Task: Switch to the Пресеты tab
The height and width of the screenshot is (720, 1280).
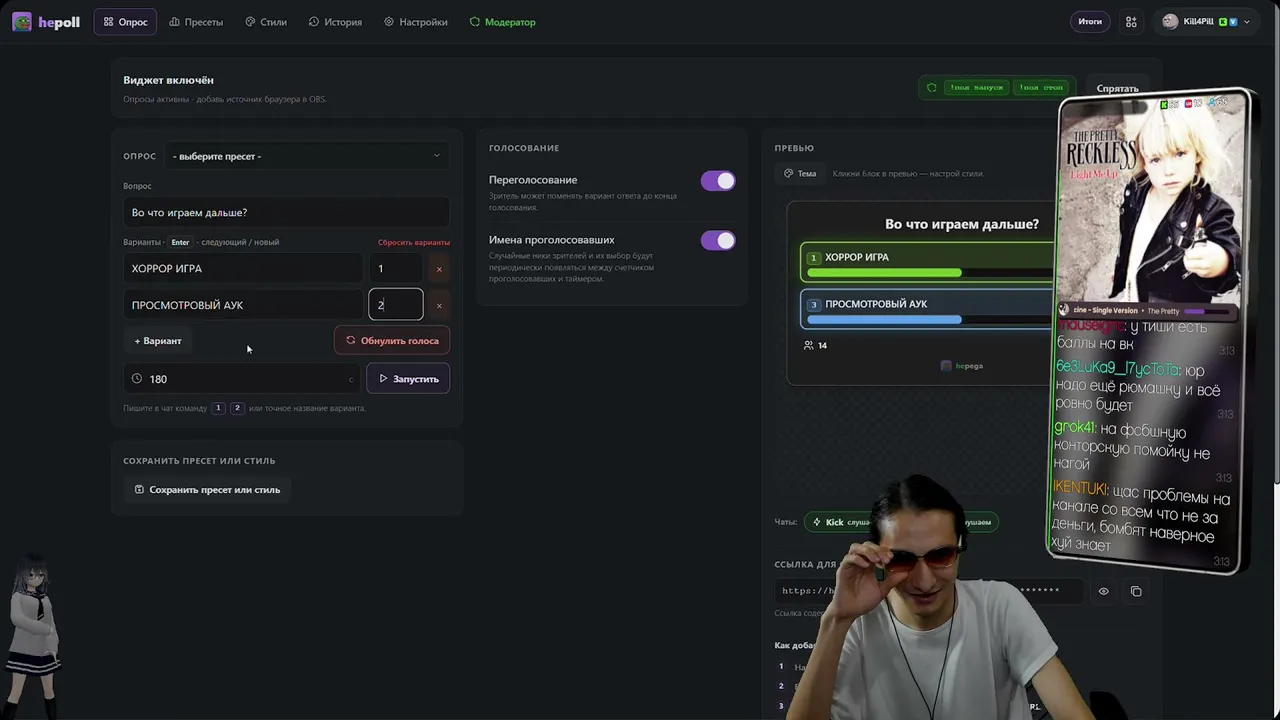Action: [x=196, y=22]
